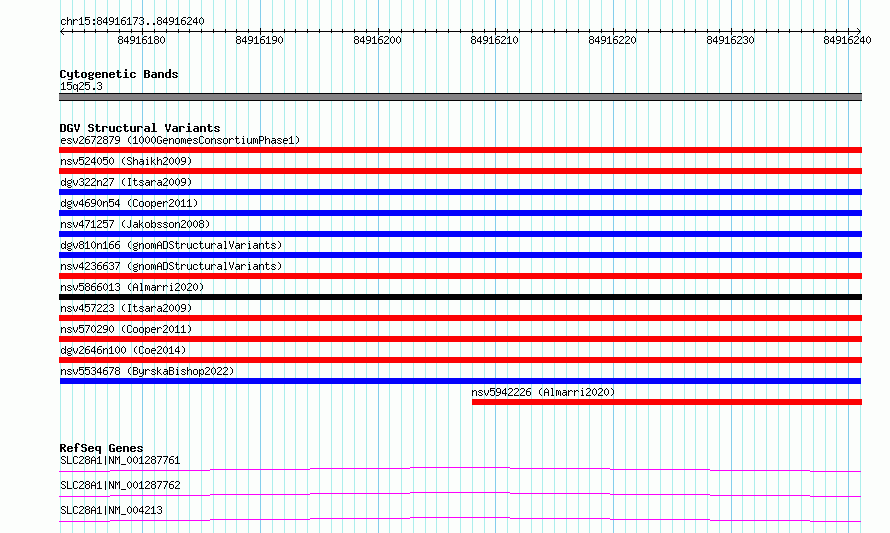The width and height of the screenshot is (890, 533).
Task: Click the 84916210 ruler position
Action: (494, 40)
